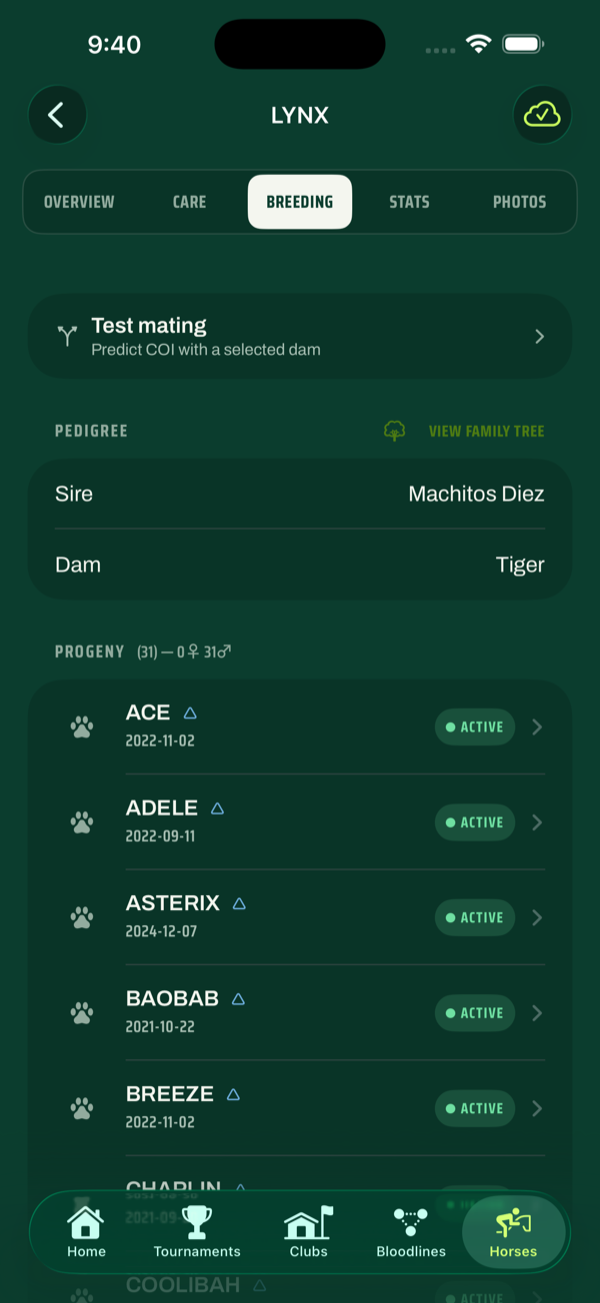Switch to the Stats tab

click(409, 202)
